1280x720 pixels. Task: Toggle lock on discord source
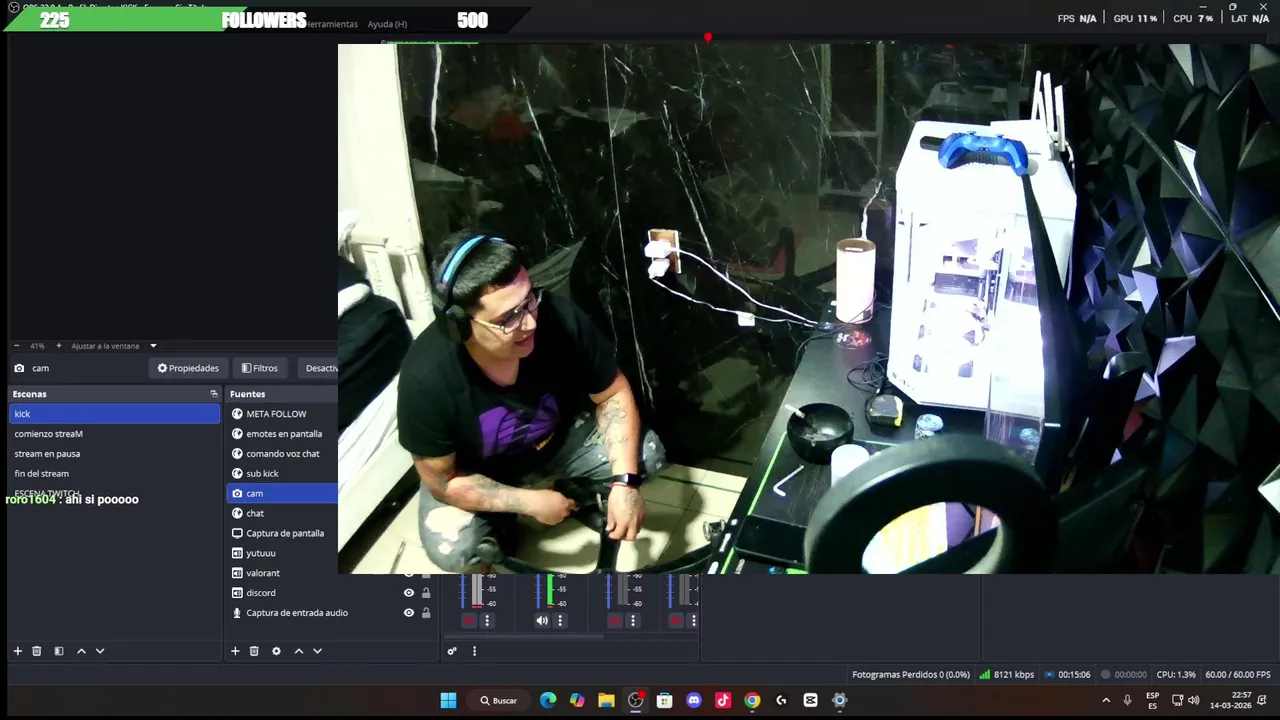point(426,593)
